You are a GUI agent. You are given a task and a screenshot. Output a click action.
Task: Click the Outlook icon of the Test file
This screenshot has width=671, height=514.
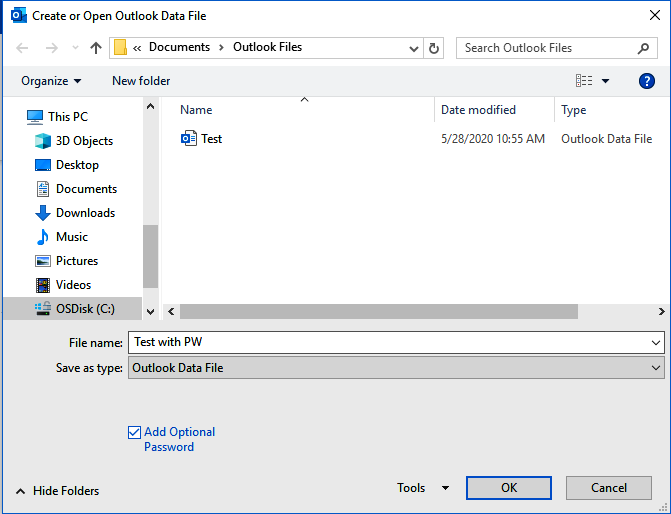pos(189,139)
